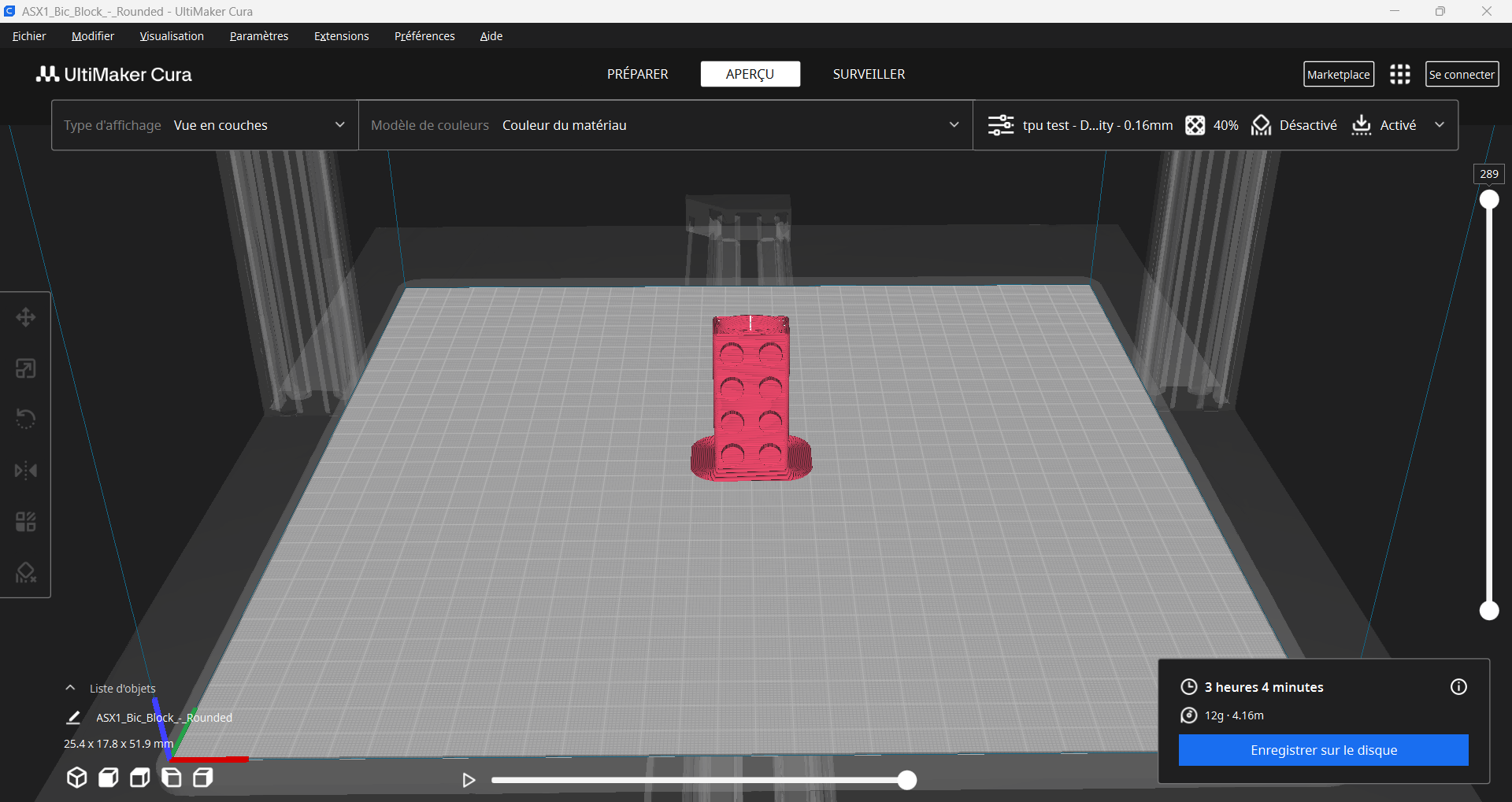Viewport: 1512px width, 802px height.
Task: Expand the print settings panel chevron
Action: click(x=1440, y=125)
